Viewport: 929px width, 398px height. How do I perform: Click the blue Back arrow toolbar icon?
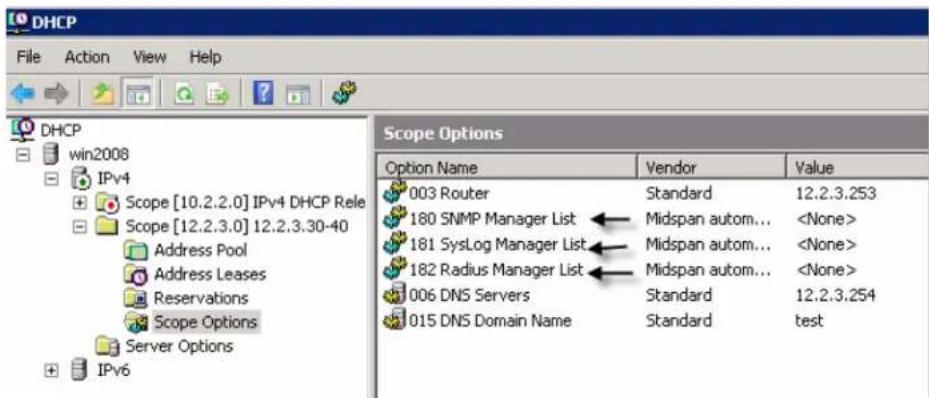click(x=23, y=94)
